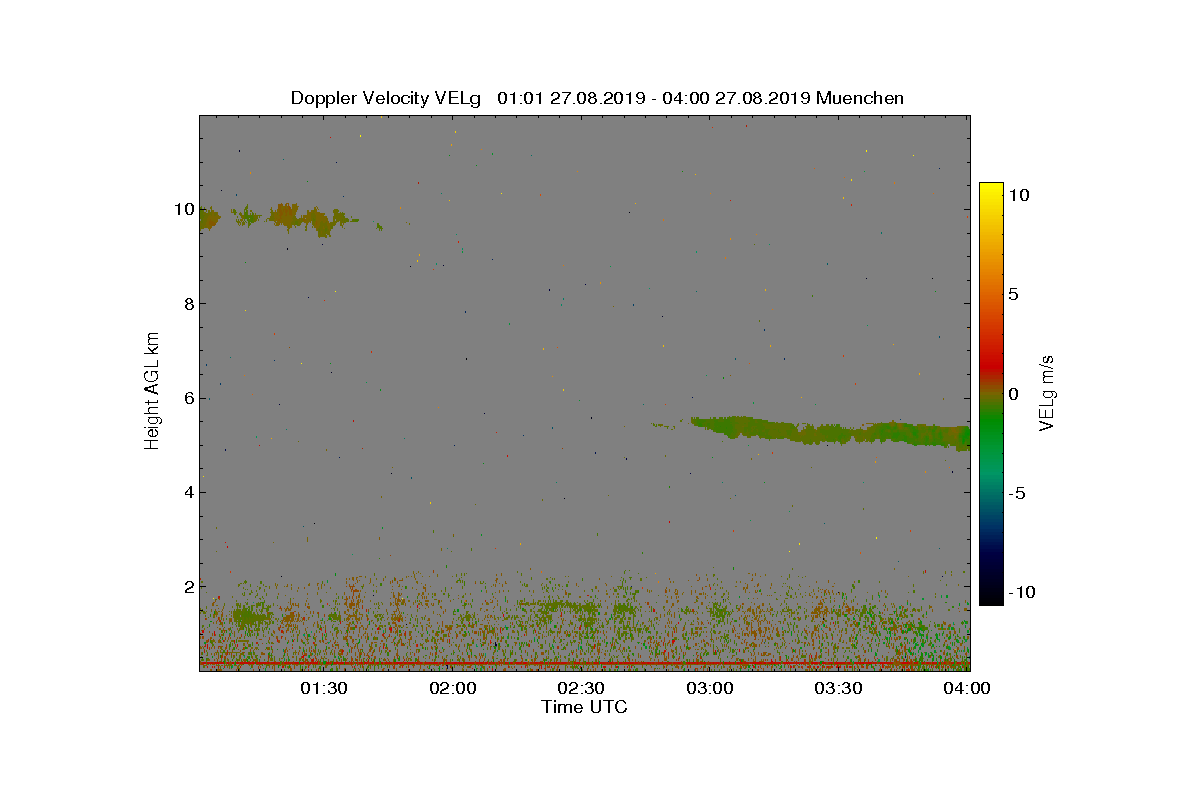
Task: Click the cloud layer near 10 km height
Action: pos(290,217)
